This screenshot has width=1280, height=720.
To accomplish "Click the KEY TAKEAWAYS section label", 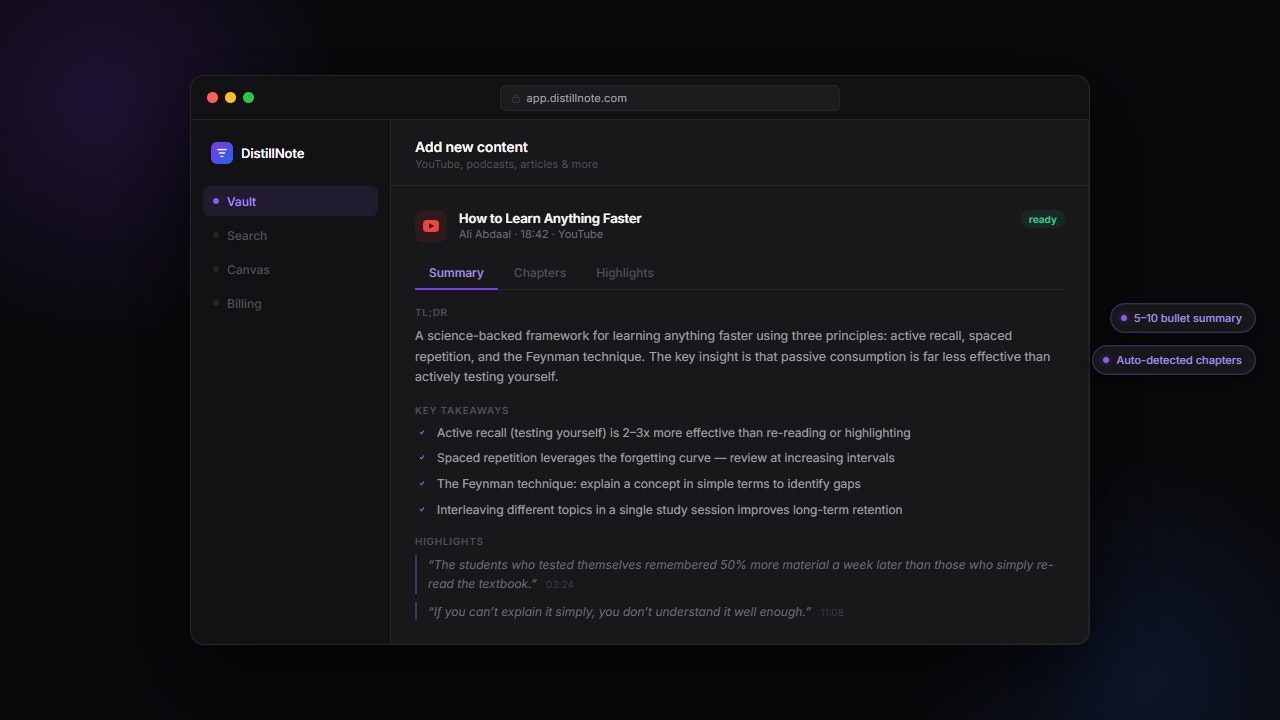I will coord(462,410).
